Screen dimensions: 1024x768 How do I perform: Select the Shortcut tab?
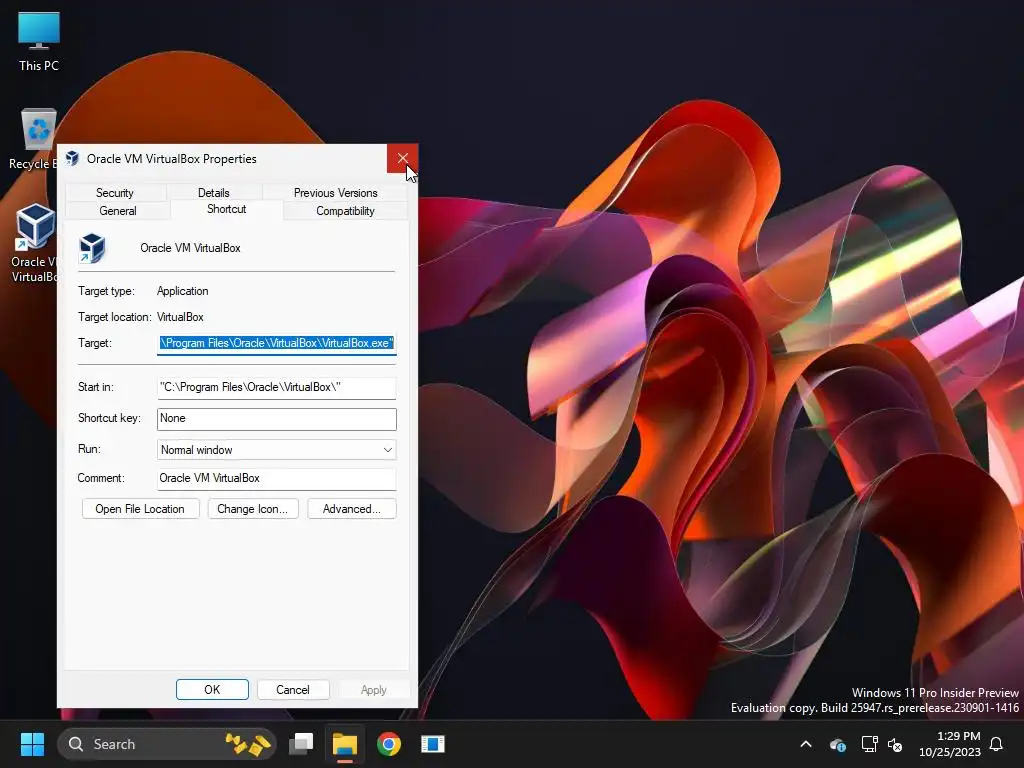[227, 209]
